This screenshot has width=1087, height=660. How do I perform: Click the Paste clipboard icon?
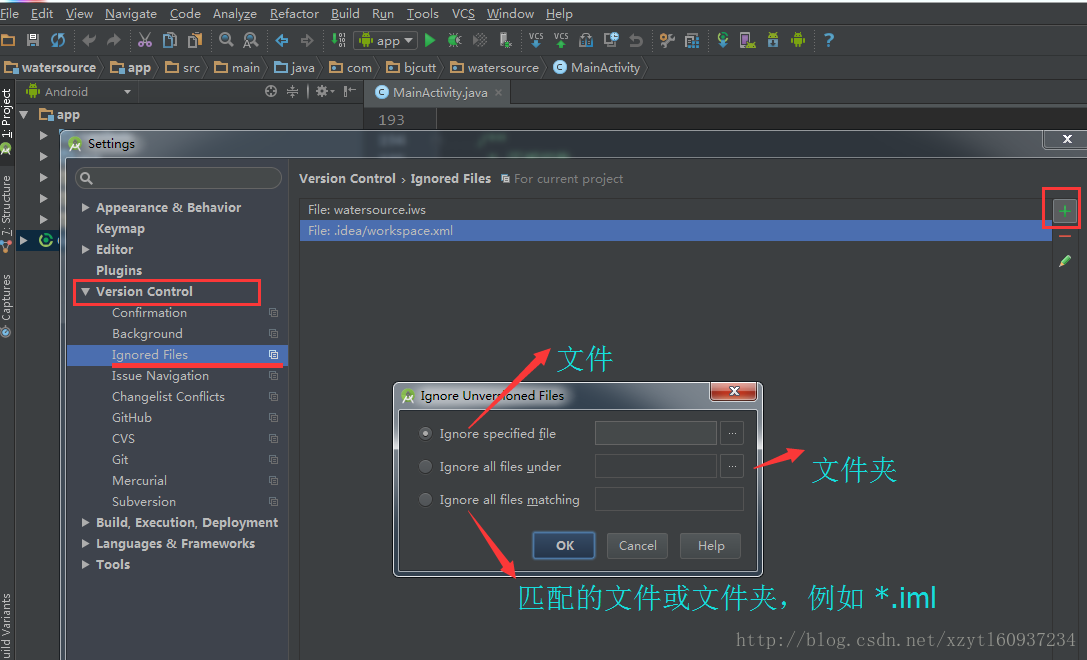click(x=195, y=40)
